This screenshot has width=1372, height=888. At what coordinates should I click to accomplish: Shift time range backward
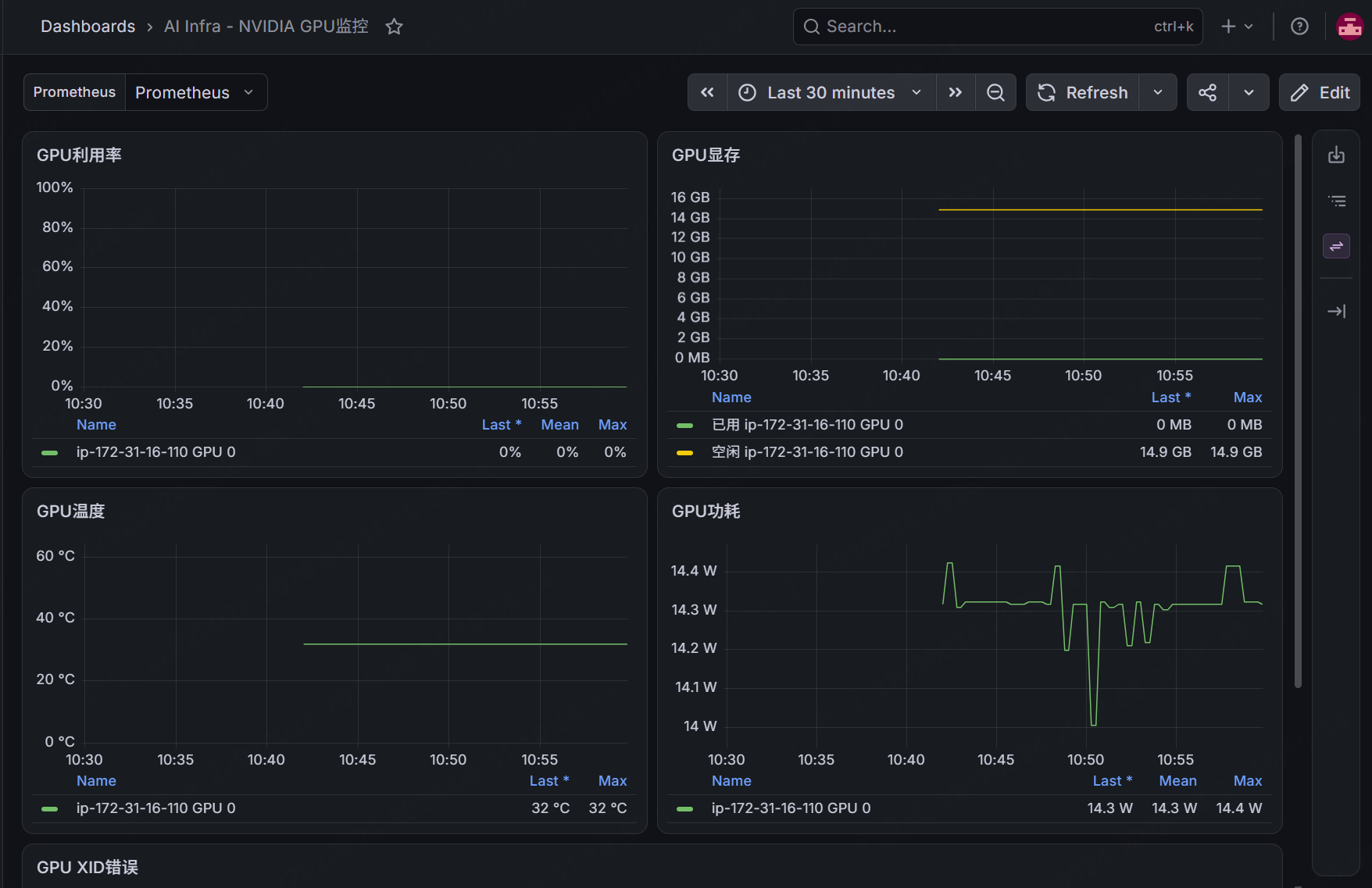(x=707, y=92)
